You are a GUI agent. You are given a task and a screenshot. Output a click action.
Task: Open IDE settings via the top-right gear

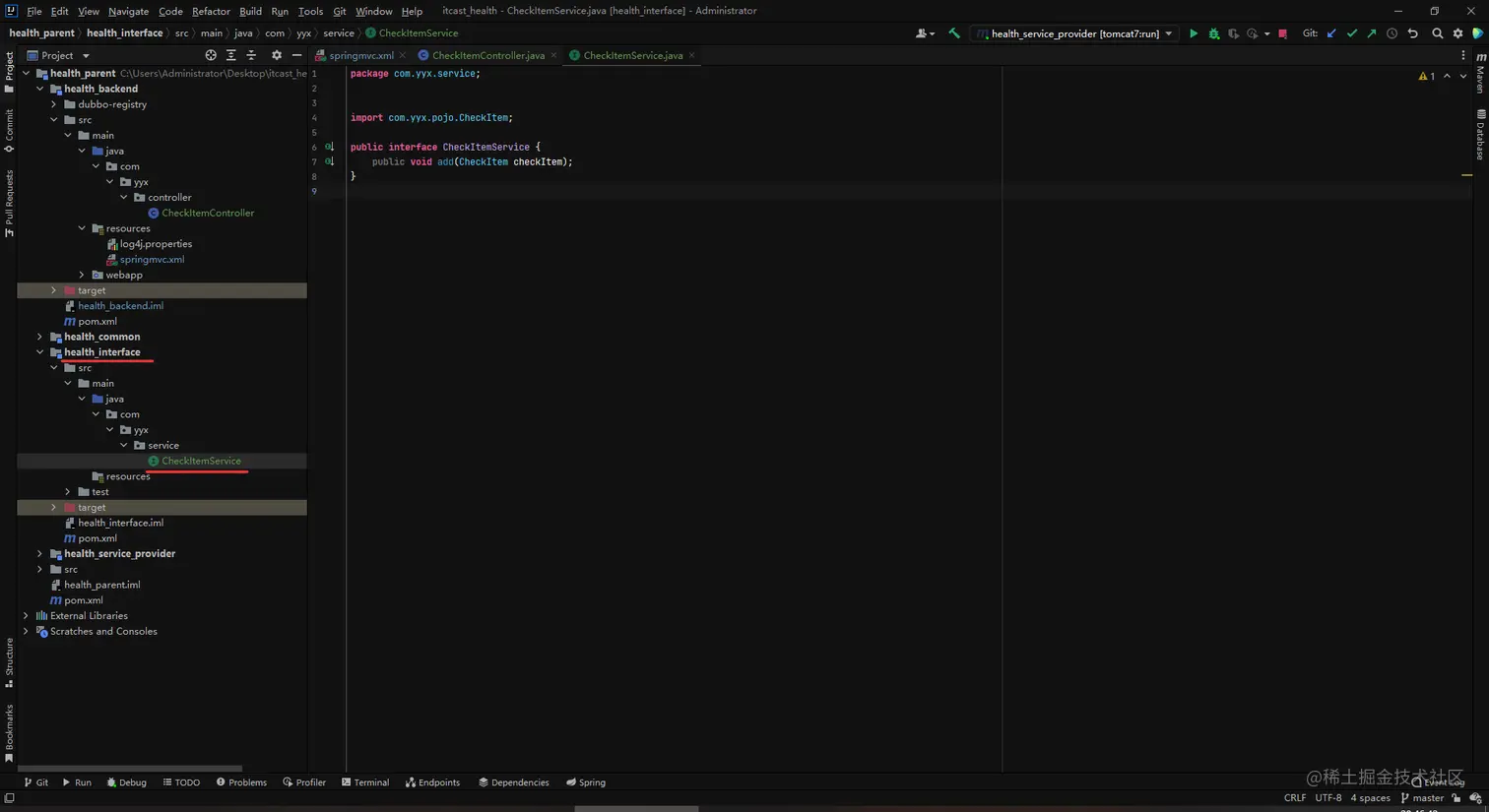coord(1457,33)
